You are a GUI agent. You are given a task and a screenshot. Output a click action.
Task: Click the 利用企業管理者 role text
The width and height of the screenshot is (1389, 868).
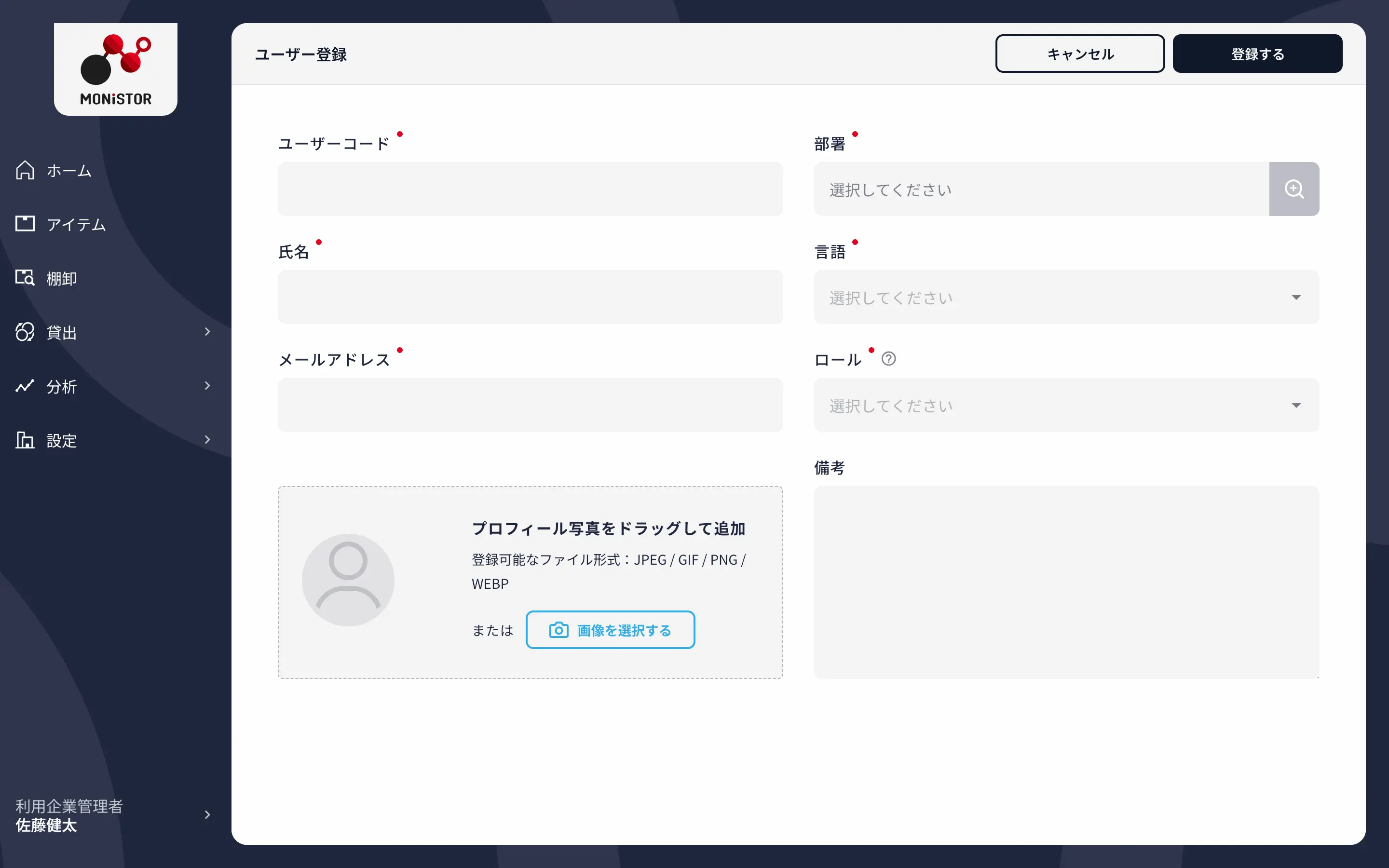coord(69,806)
